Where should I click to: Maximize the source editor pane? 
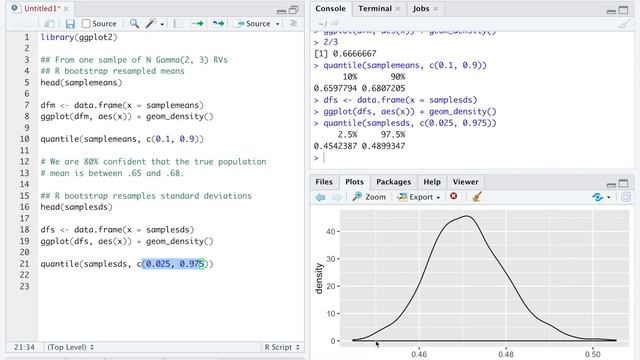[293, 10]
